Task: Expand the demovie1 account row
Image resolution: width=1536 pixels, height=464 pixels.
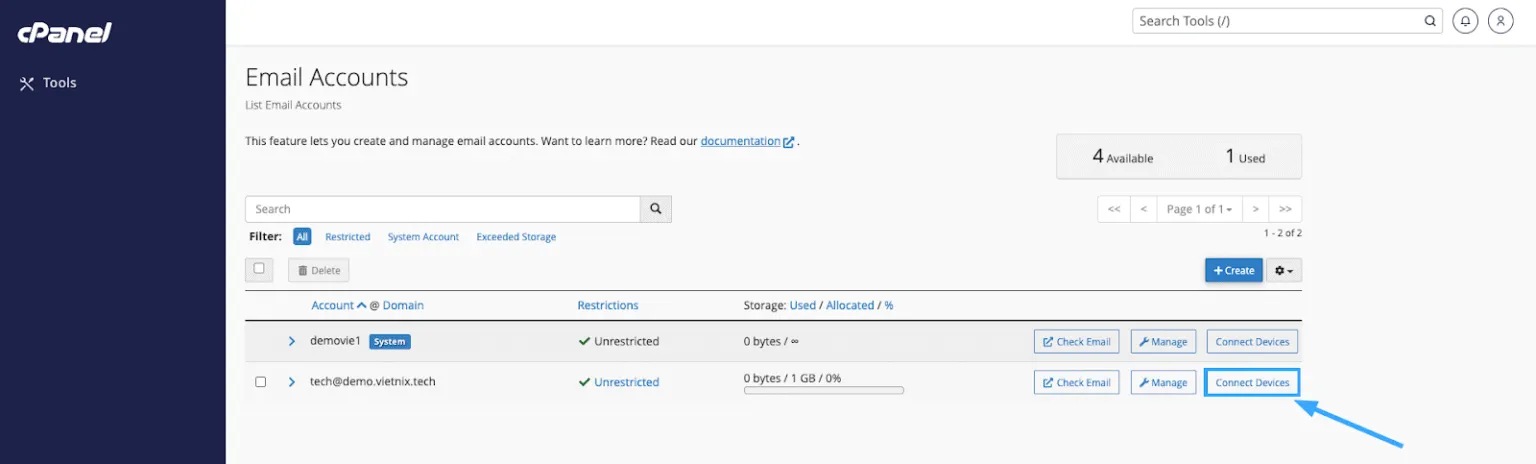Action: [292, 341]
